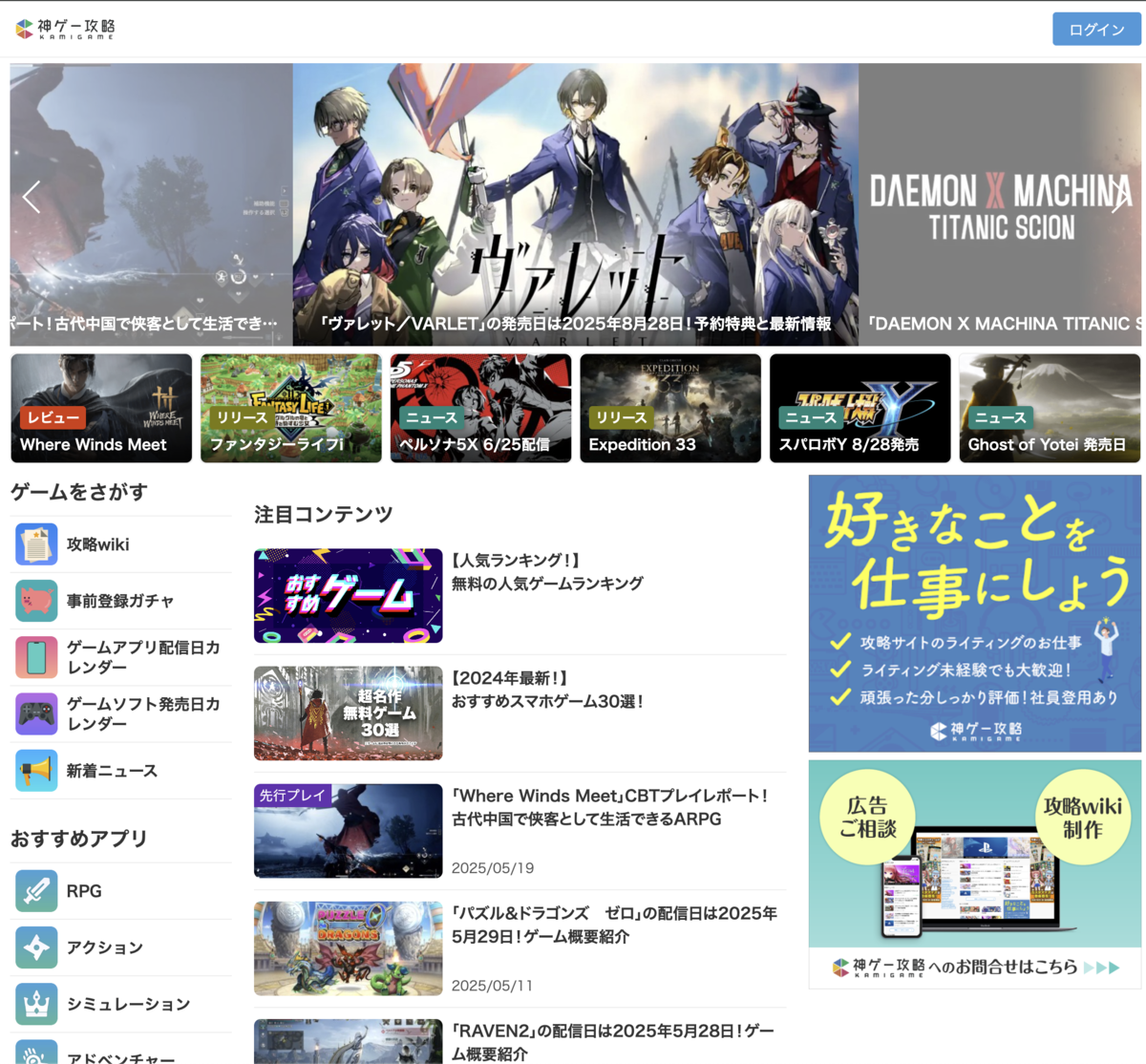Open the 攻略wiki link
The image size is (1146, 1064).
97,544
